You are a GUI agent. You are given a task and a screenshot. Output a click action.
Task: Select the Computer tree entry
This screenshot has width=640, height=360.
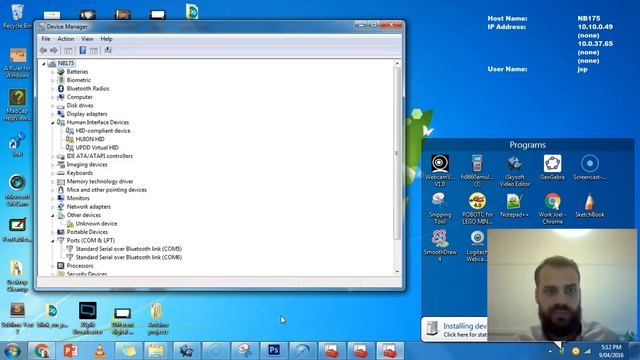[x=79, y=97]
